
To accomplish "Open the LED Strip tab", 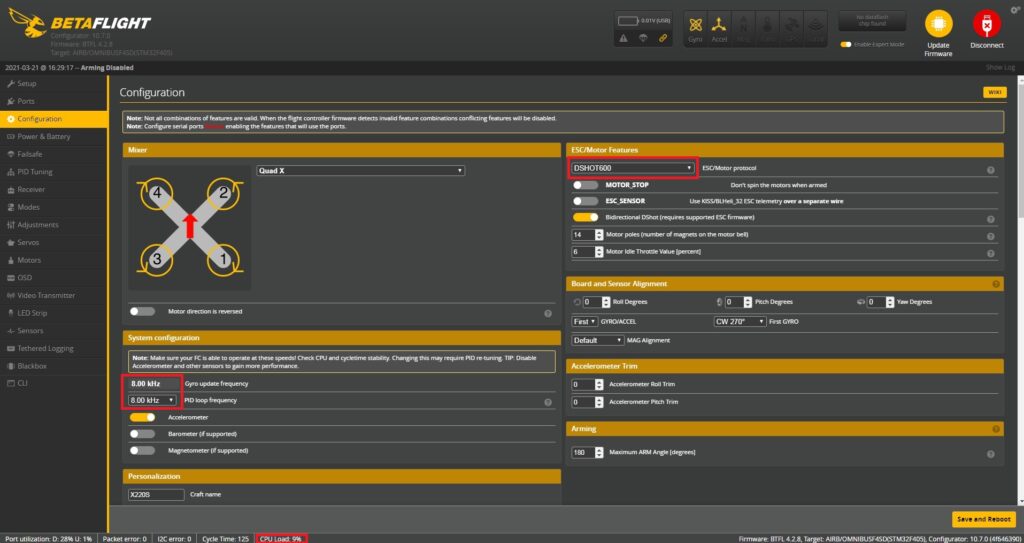I will pyautogui.click(x=54, y=313).
